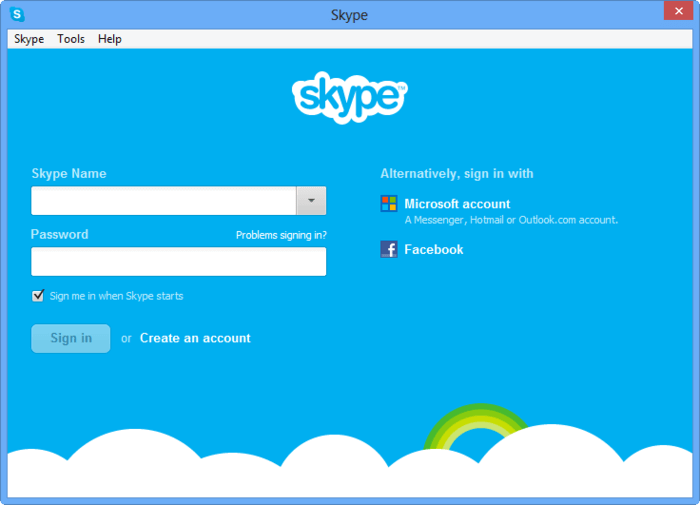
Task: Choose 'Microsoft account' sign-in text link
Action: pos(457,204)
